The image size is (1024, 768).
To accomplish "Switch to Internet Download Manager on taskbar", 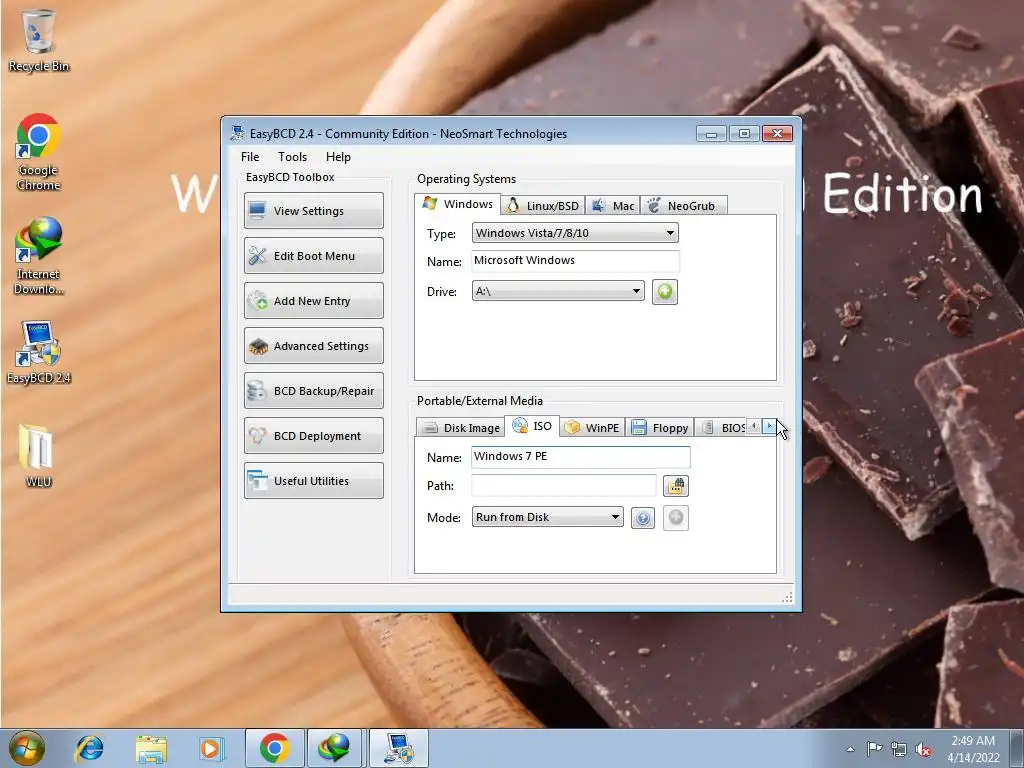I will click(334, 748).
